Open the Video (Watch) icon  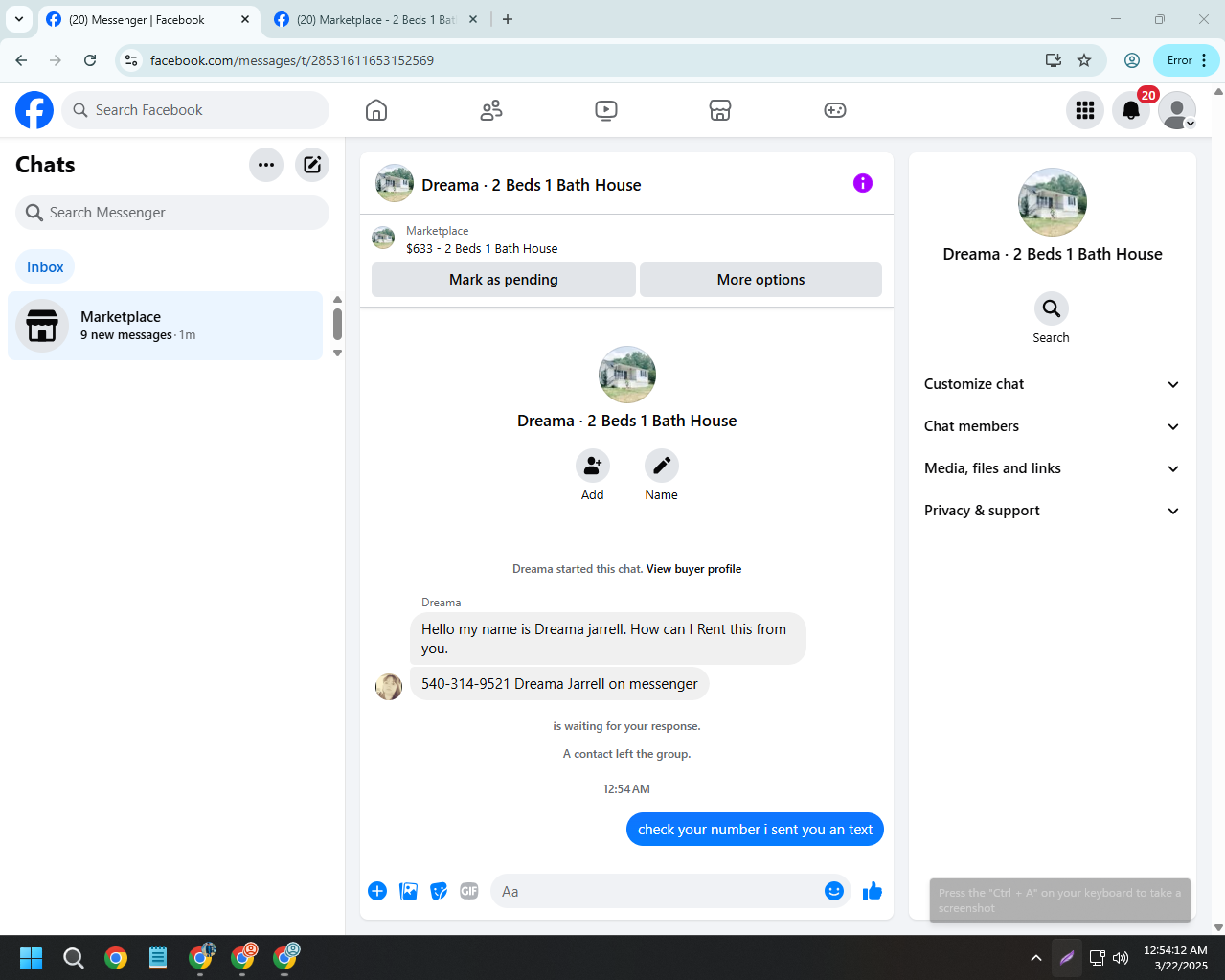[x=606, y=110]
